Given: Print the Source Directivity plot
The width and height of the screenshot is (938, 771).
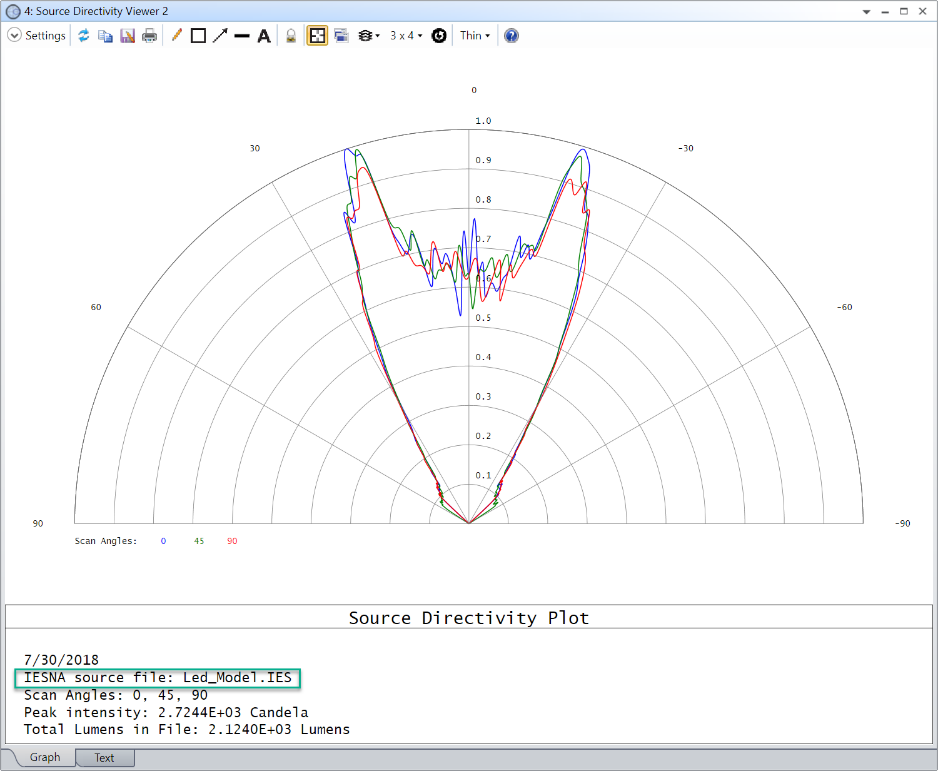Looking at the screenshot, I should [149, 35].
